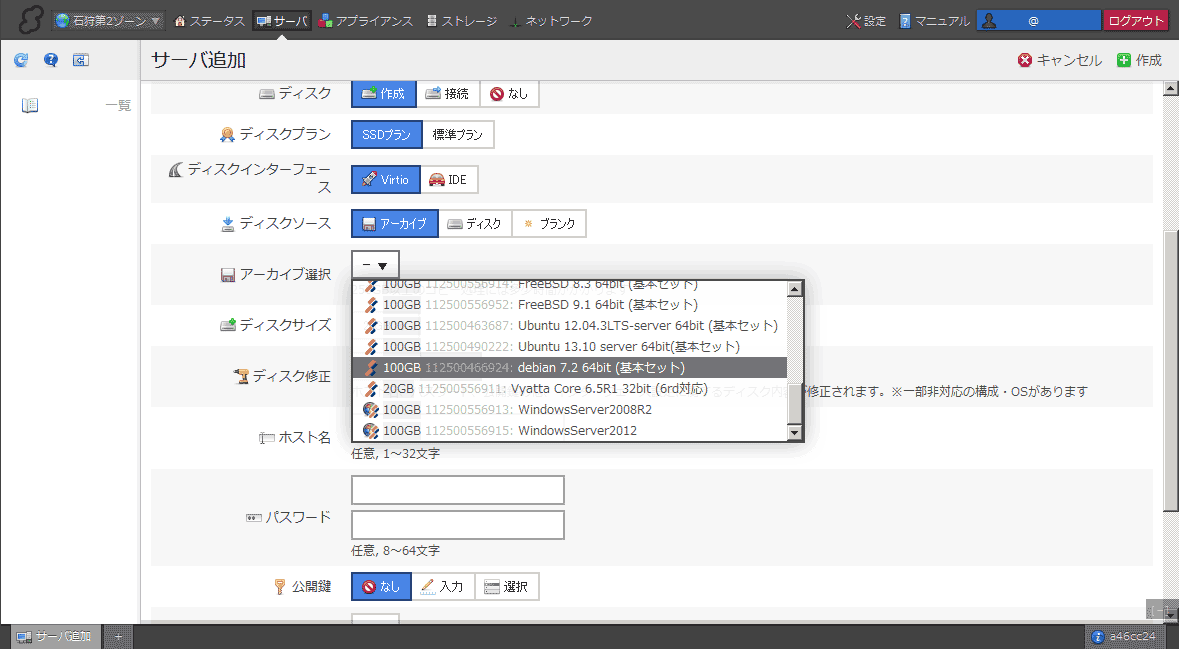This screenshot has width=1179, height=649.
Task: Open the help question mark icon
Action: pyautogui.click(x=51, y=61)
